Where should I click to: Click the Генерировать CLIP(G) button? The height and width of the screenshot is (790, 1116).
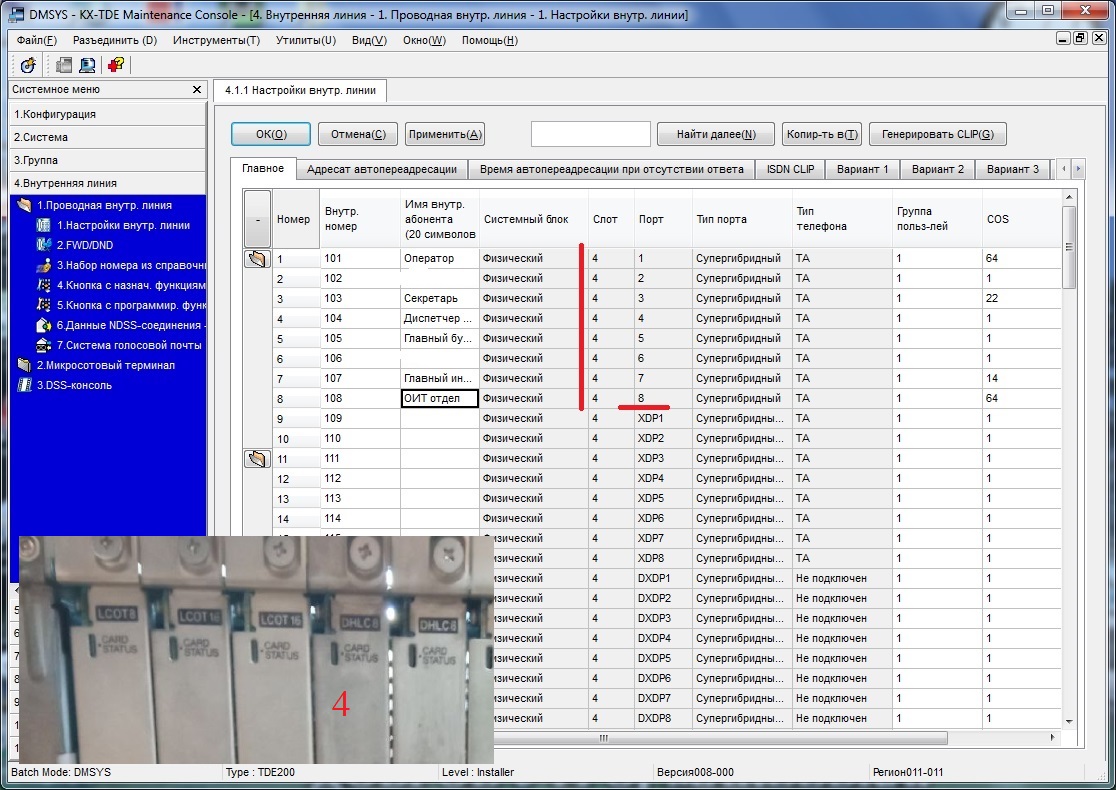click(937, 135)
